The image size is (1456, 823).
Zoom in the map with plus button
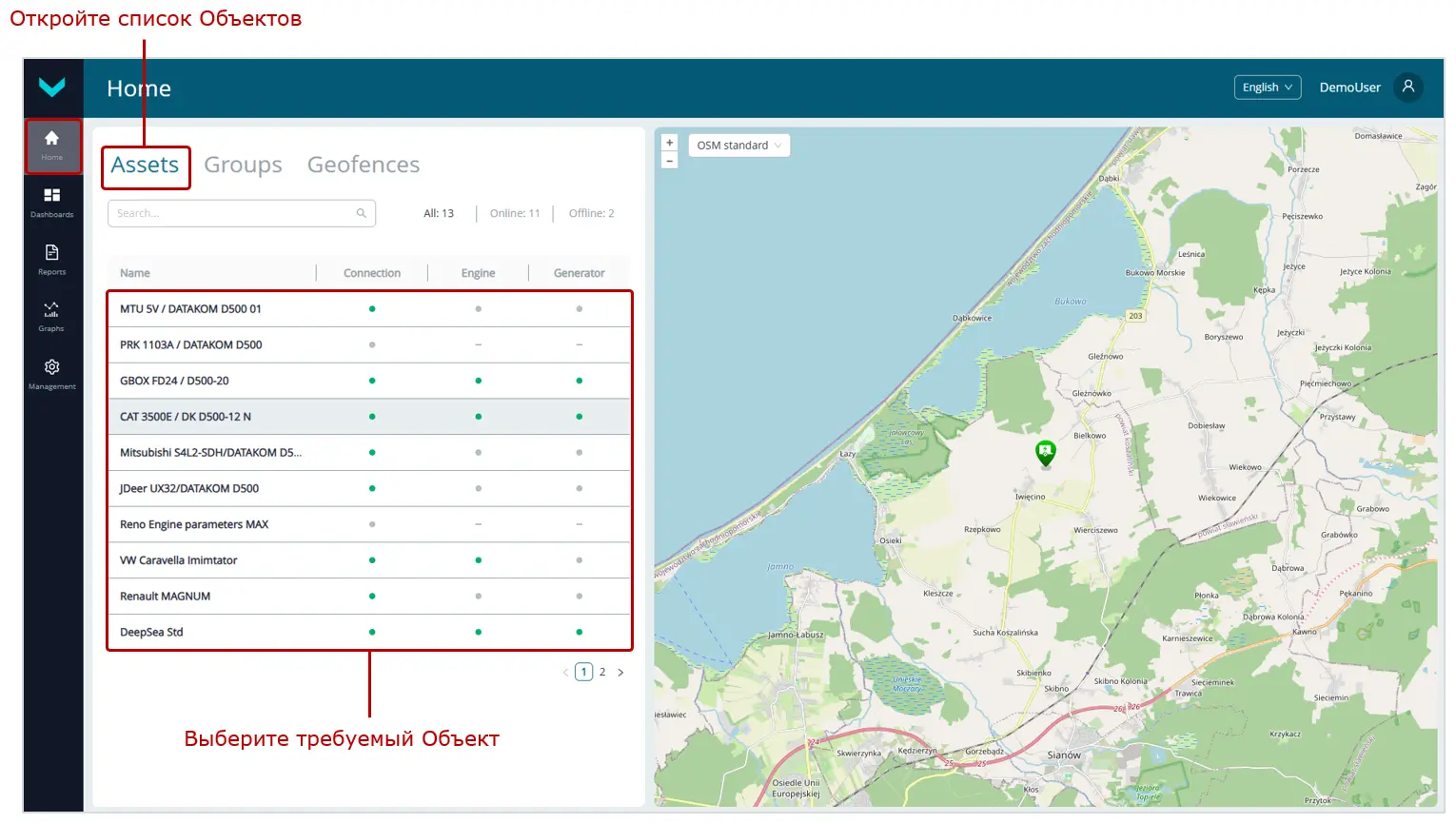(670, 143)
